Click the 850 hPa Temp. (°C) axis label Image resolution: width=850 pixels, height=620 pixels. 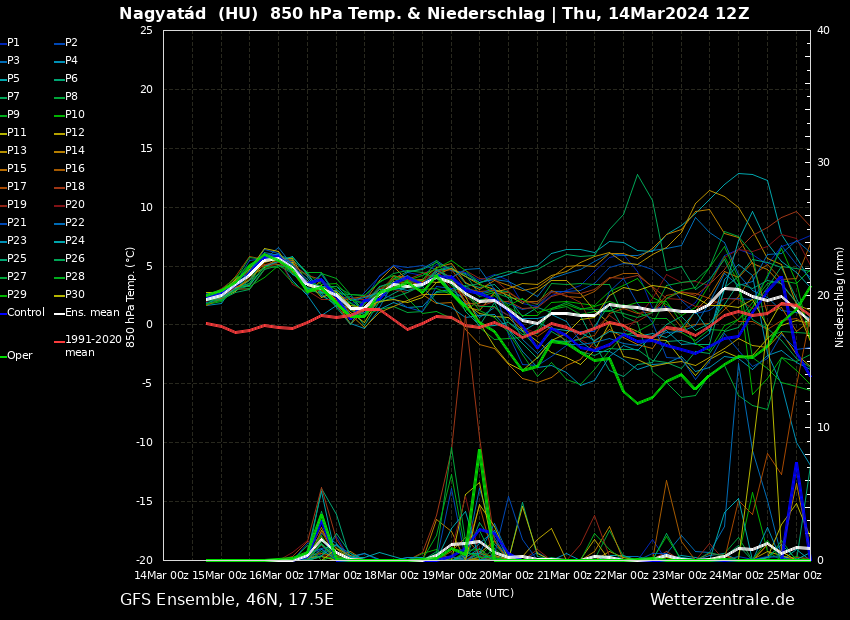pos(131,296)
